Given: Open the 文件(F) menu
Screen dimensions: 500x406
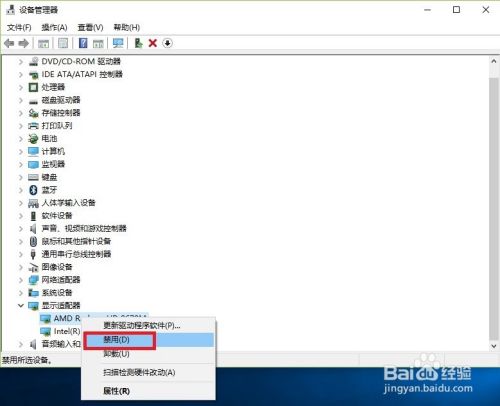Looking at the screenshot, I should 19,27.
